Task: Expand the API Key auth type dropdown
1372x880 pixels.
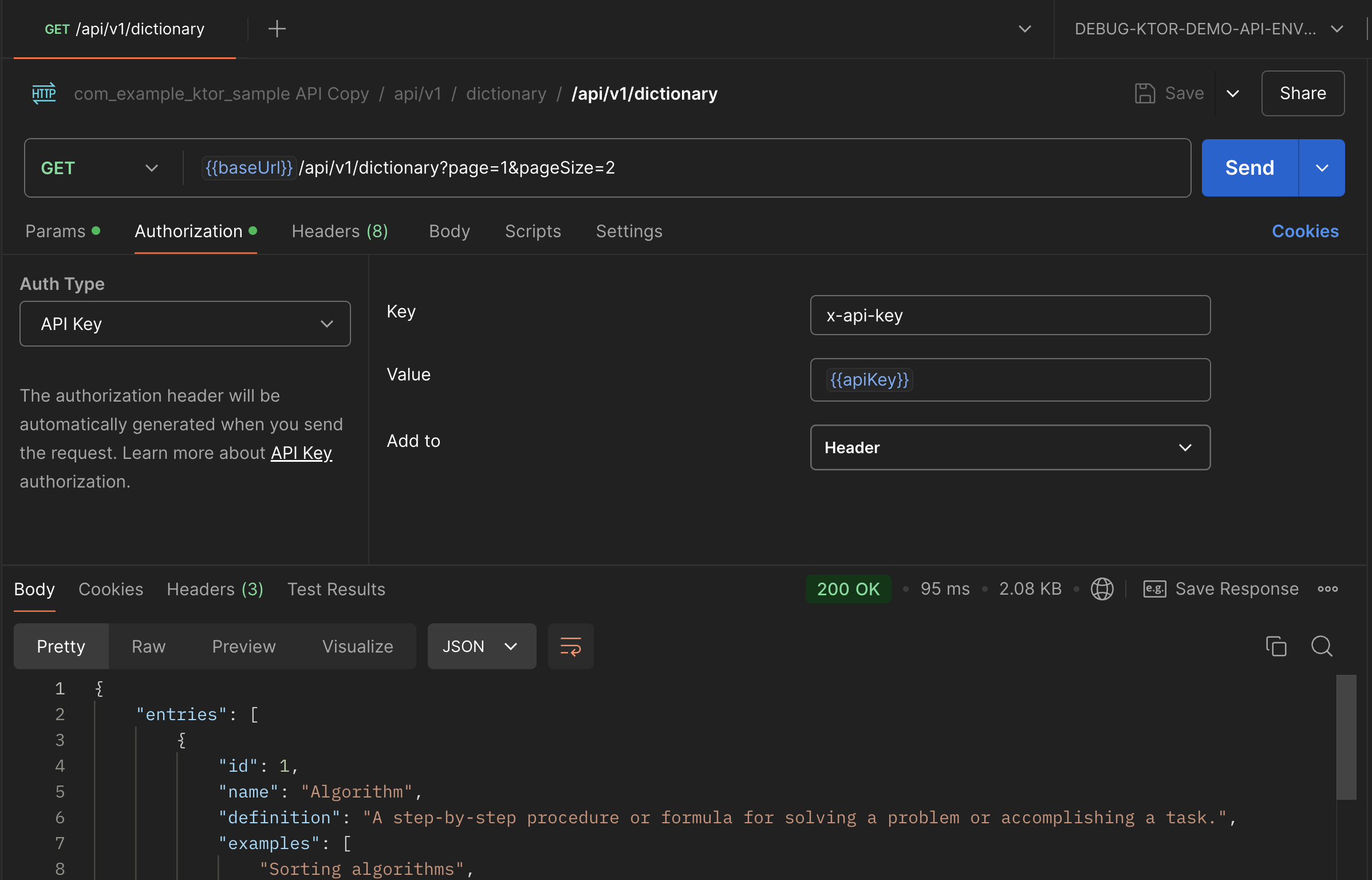Action: pyautogui.click(x=185, y=324)
